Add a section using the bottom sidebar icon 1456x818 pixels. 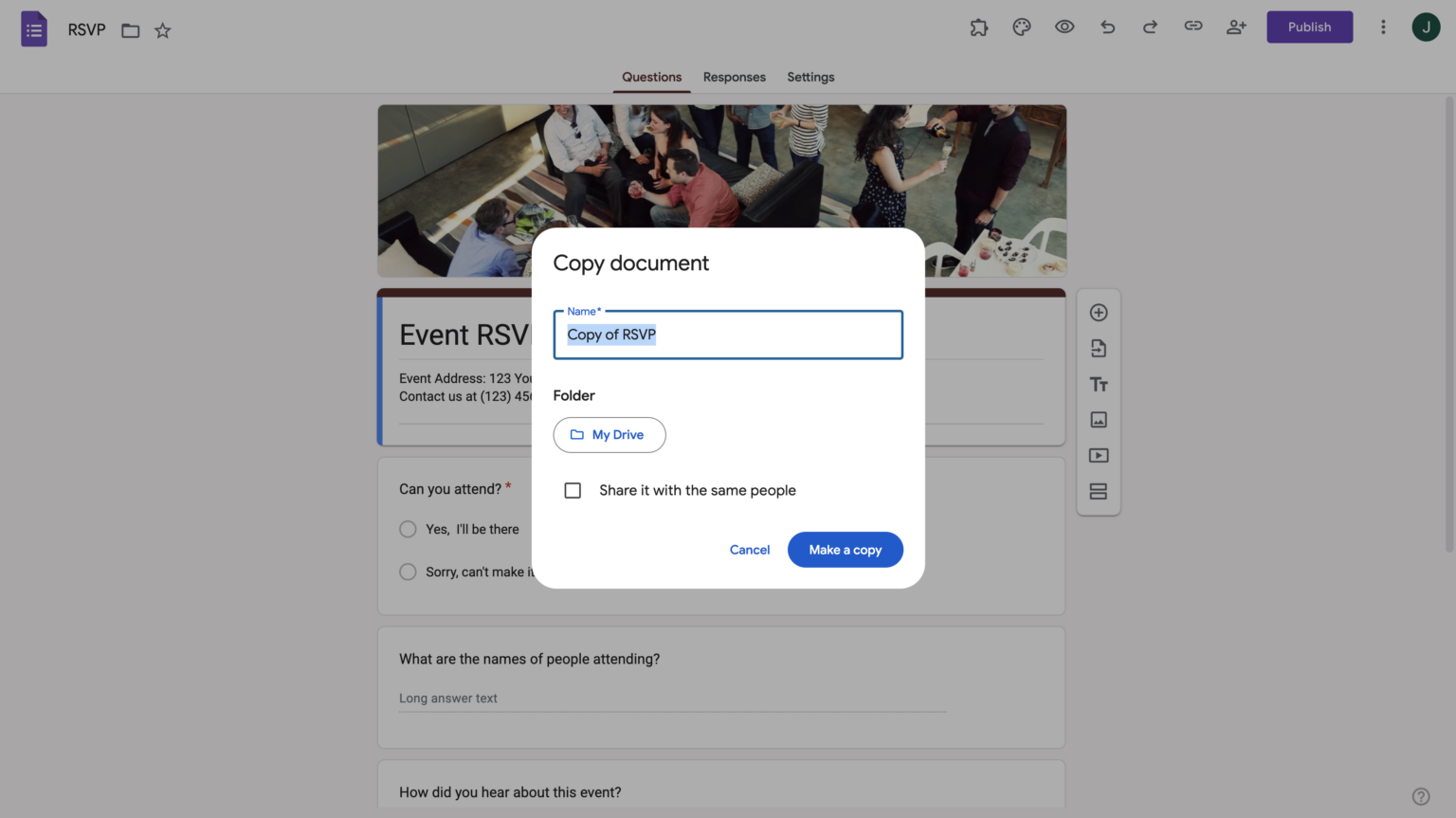pos(1099,491)
